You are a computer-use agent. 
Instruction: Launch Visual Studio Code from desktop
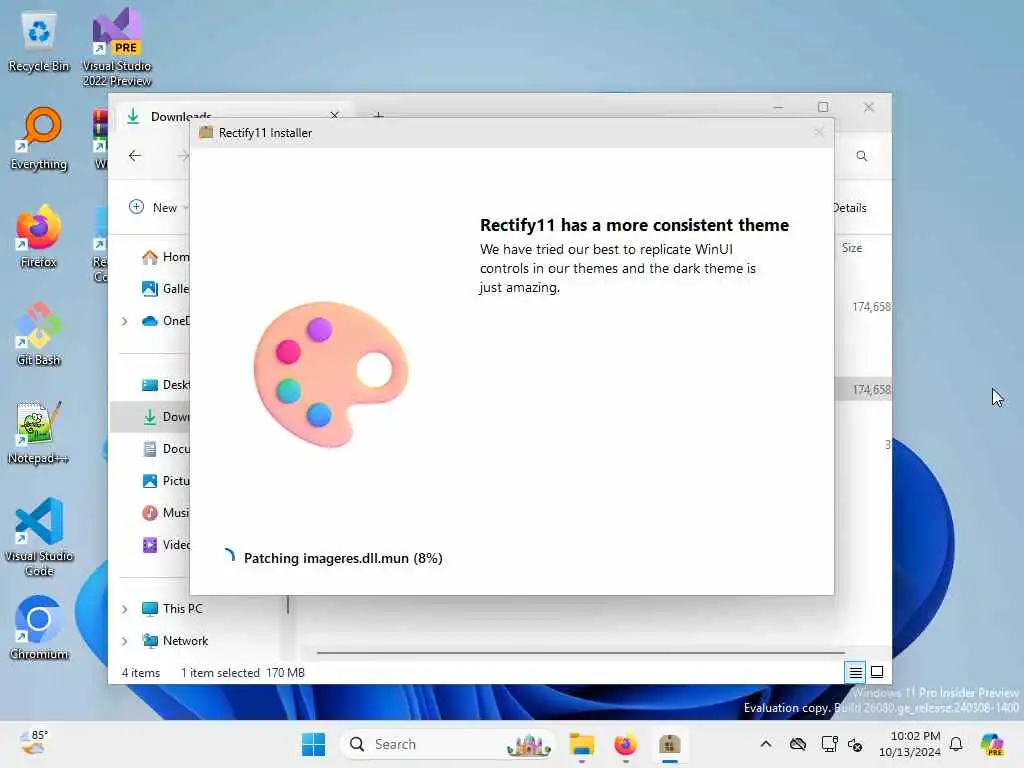(39, 537)
